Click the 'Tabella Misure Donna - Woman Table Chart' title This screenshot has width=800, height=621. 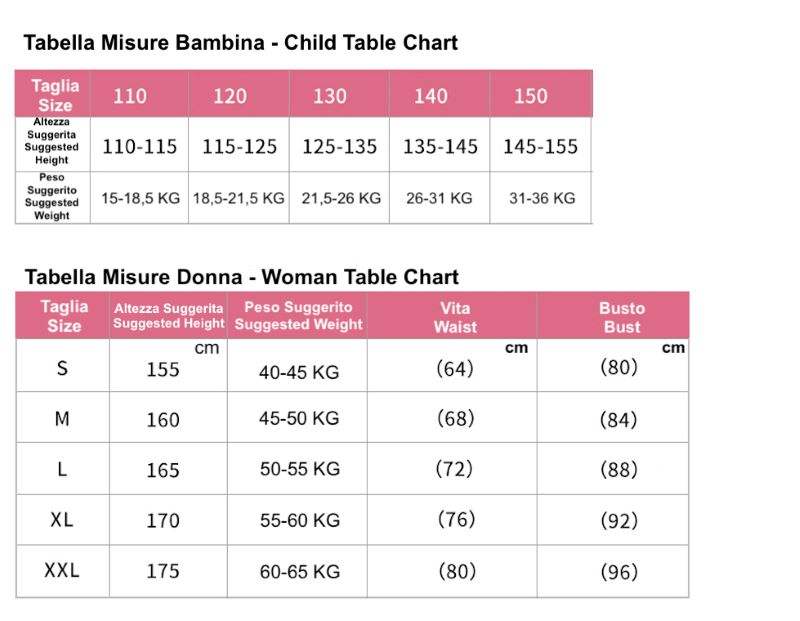(x=241, y=277)
